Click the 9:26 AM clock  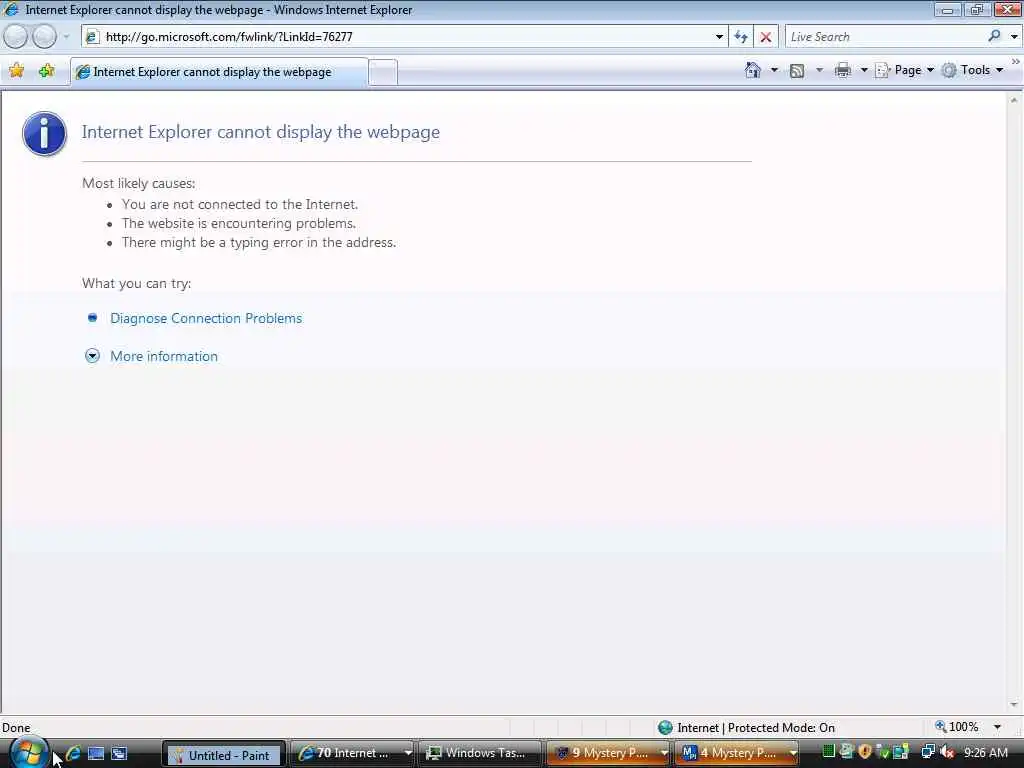985,753
